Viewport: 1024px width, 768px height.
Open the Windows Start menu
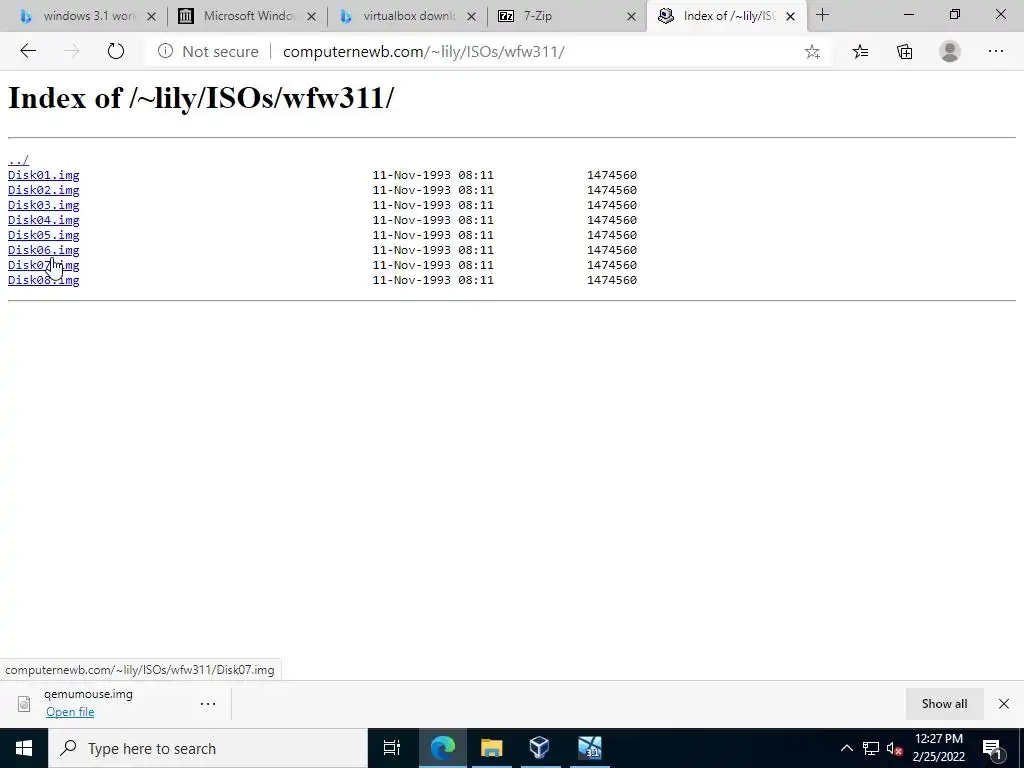(x=24, y=748)
